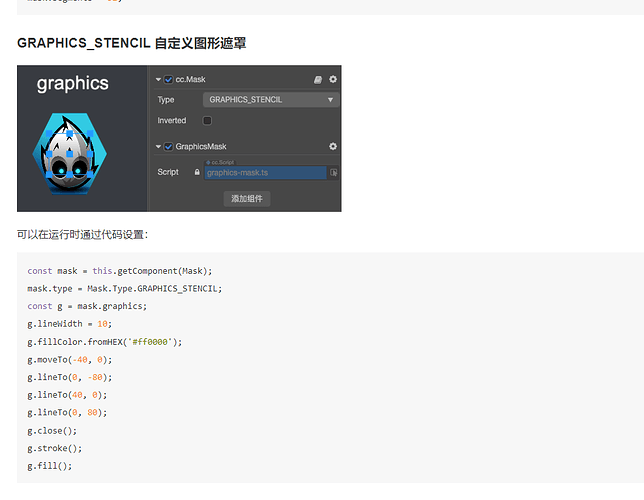This screenshot has height=500, width=644.
Task: Click the code line g.fillColor.fromHEX('#ff0000');
Action: tap(105, 342)
